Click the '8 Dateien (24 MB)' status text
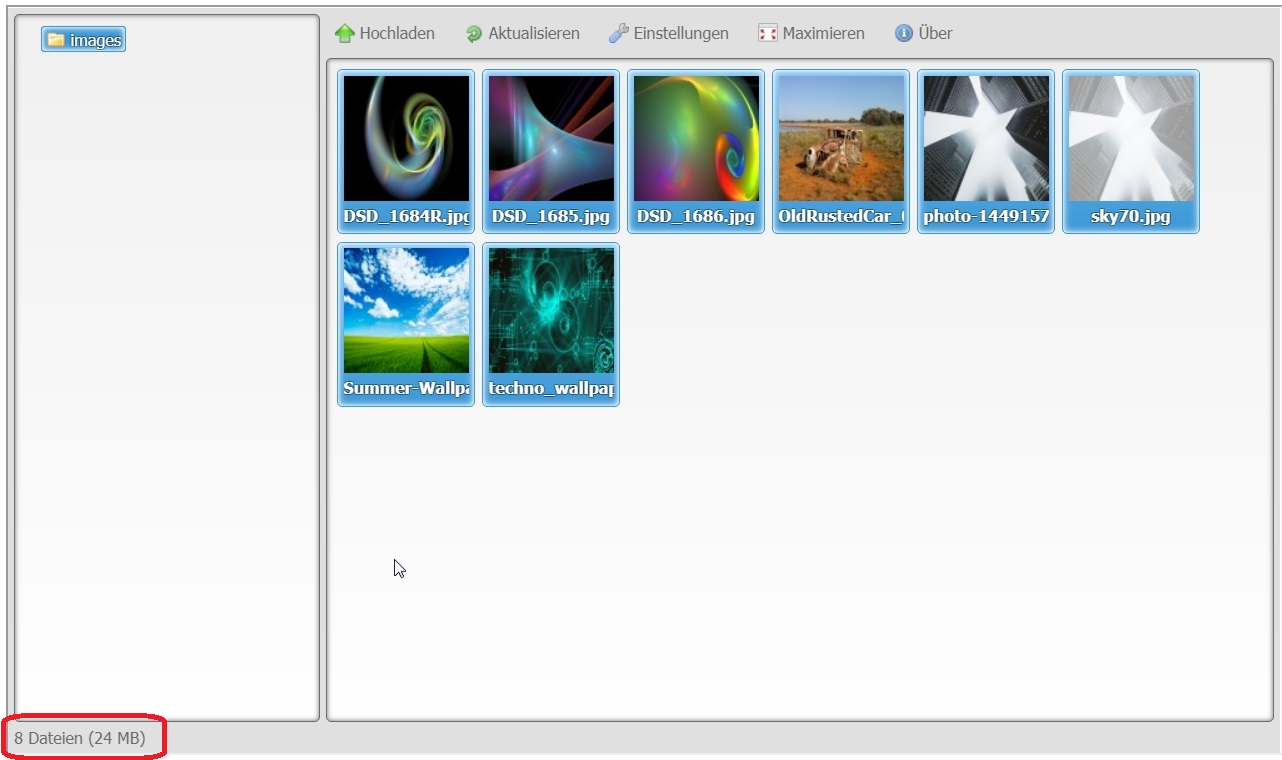 80,738
